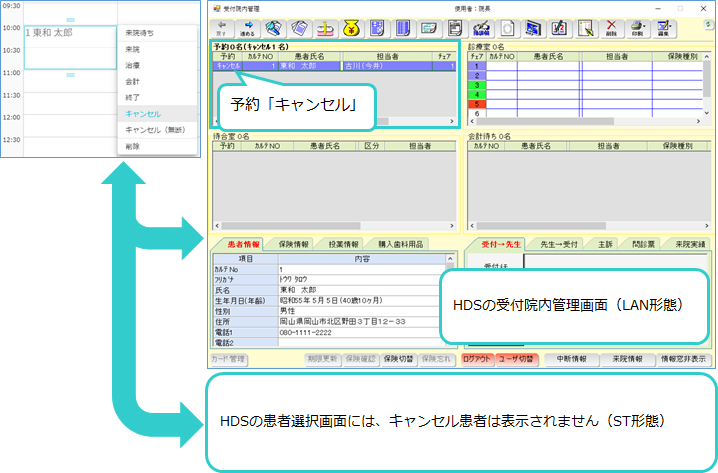Choose 来院待ち from the status menu
The image size is (718, 473).
coord(139,32)
